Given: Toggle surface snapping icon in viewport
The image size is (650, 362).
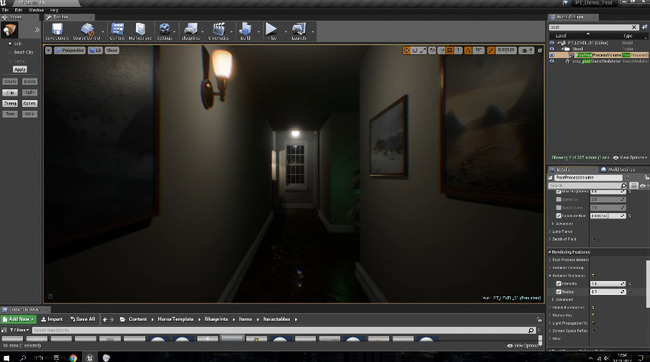Looking at the screenshot, I should tap(441, 50).
